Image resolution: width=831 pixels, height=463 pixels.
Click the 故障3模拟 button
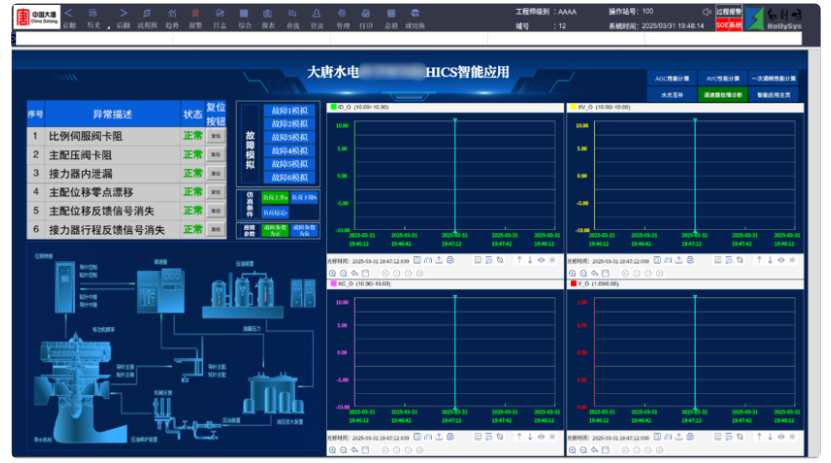coord(289,137)
